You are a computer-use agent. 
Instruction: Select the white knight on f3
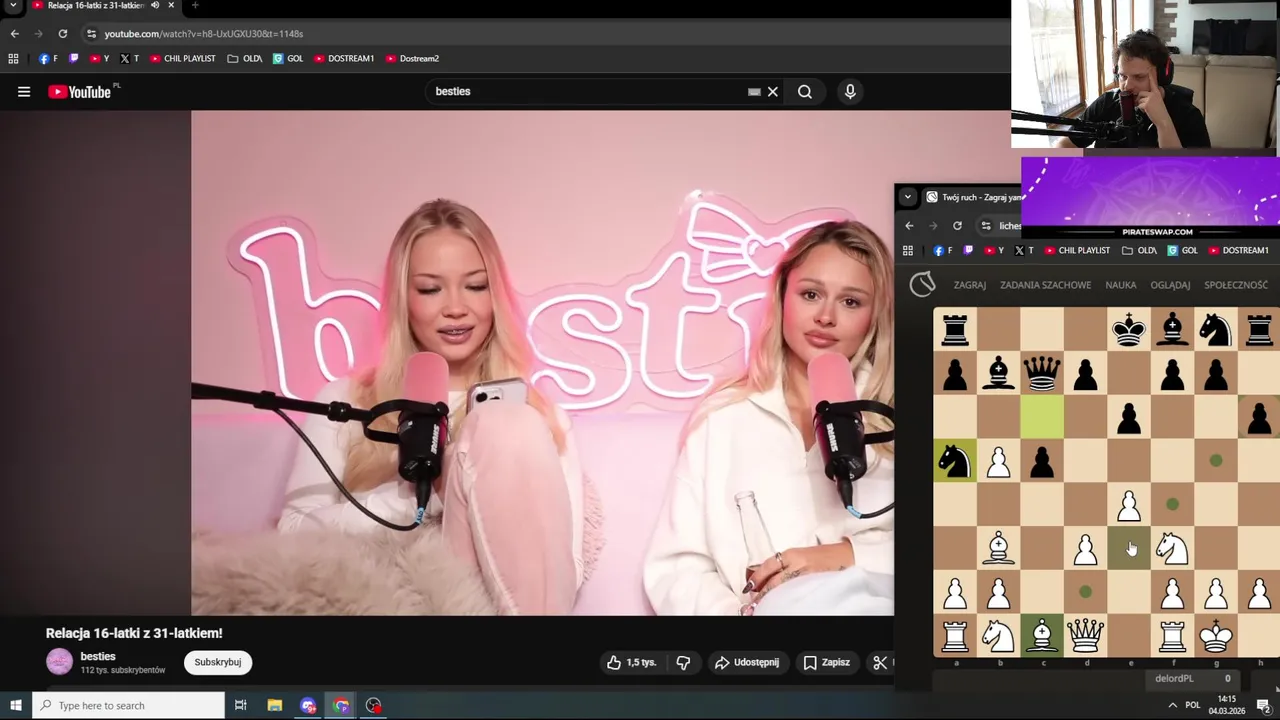1172,548
